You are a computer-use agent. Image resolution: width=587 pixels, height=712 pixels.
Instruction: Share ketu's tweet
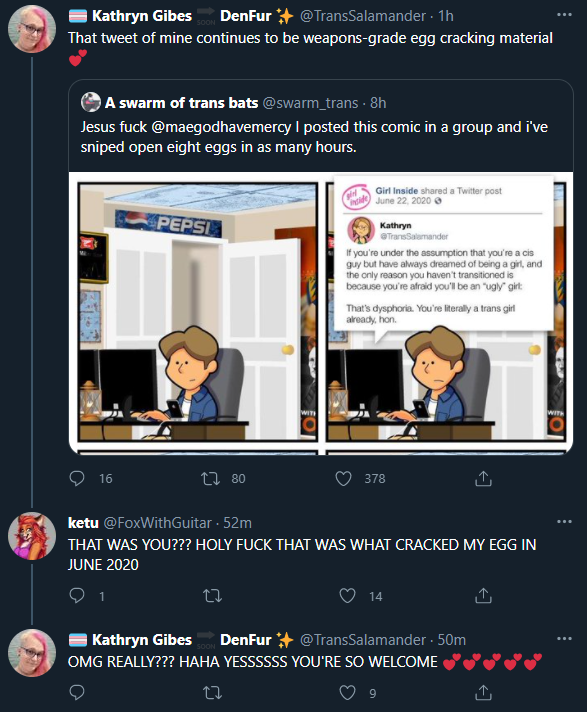tap(483, 595)
